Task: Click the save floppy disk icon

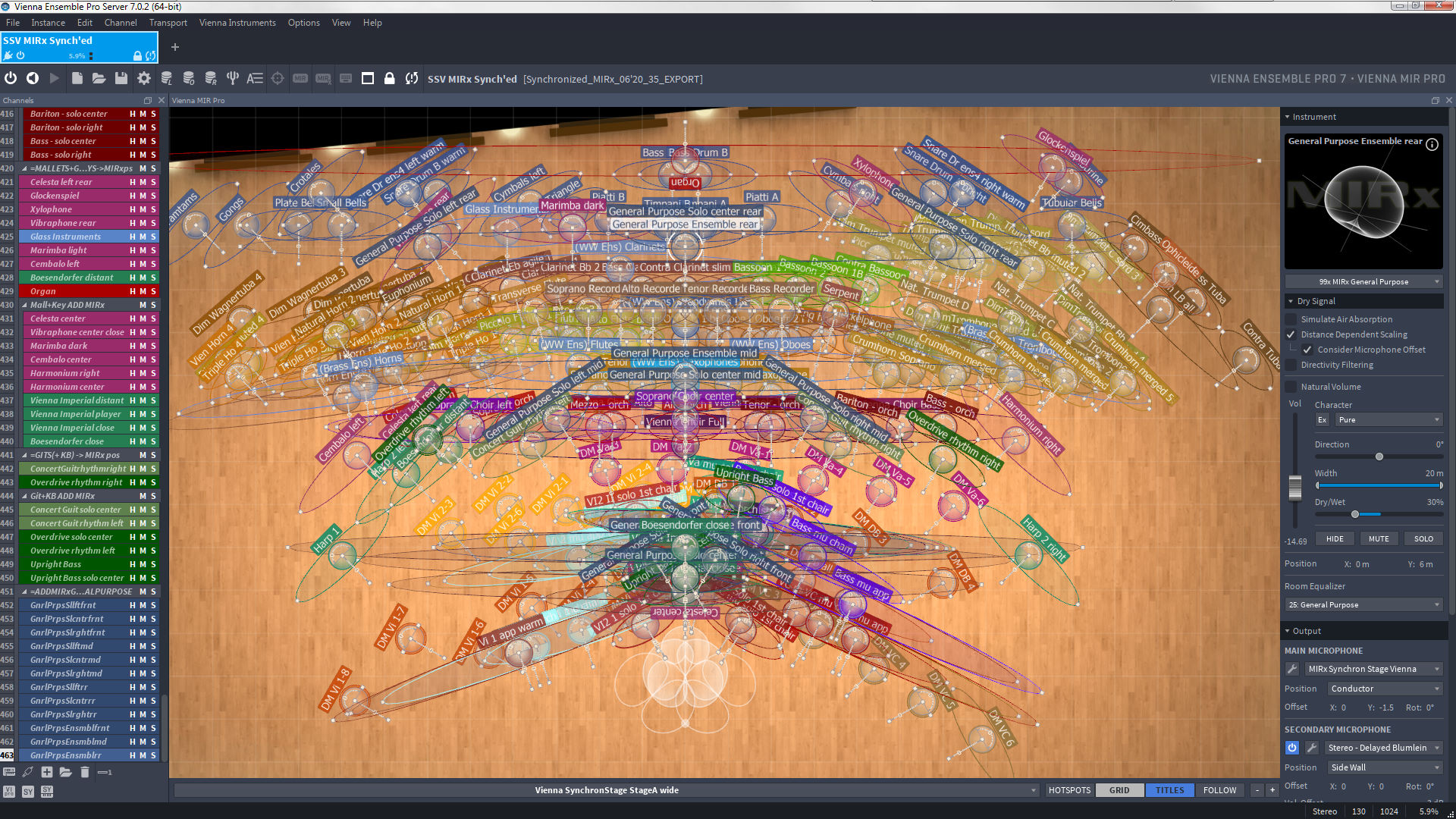Action: [121, 78]
